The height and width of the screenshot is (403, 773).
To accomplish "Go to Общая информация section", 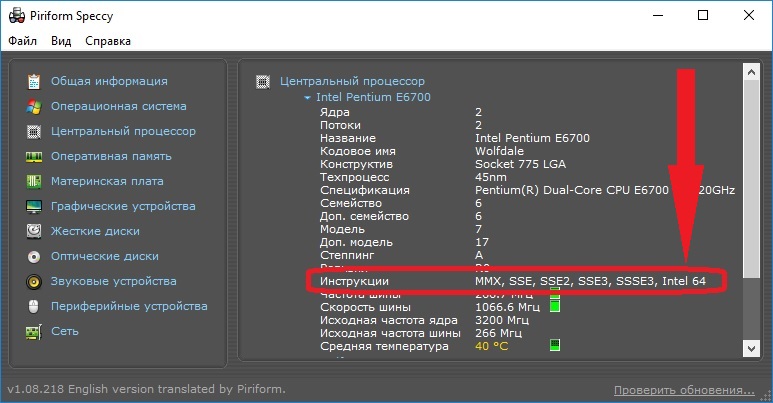I will (x=109, y=81).
